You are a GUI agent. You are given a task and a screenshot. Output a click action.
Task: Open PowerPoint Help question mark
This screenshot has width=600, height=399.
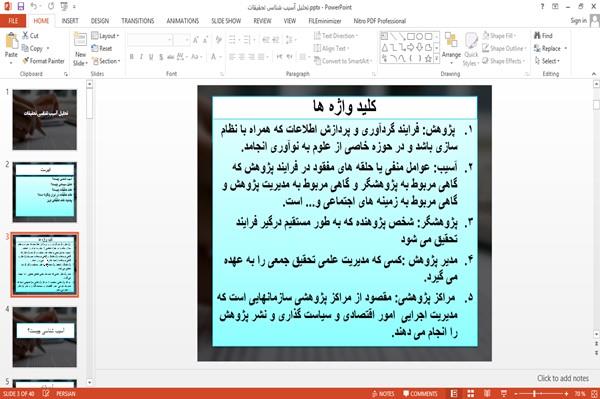[542, 7]
